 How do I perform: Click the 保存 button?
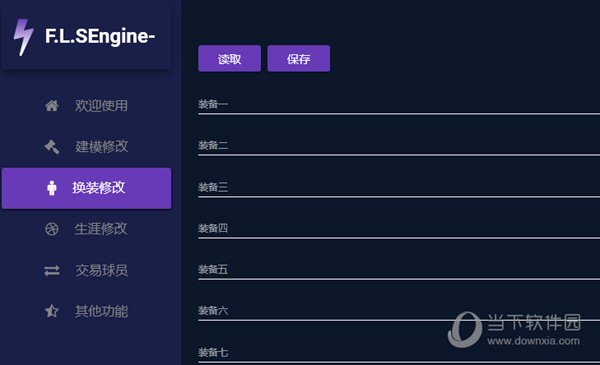(298, 59)
